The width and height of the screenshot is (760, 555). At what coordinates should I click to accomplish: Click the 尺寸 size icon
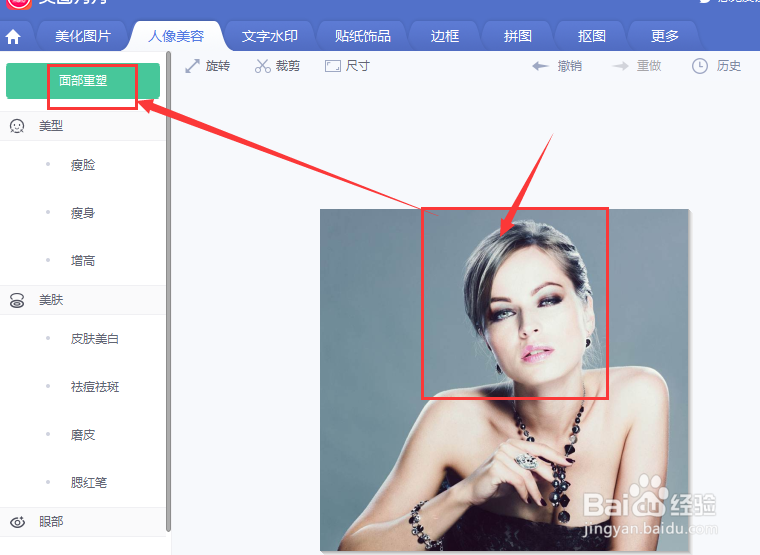coord(332,66)
